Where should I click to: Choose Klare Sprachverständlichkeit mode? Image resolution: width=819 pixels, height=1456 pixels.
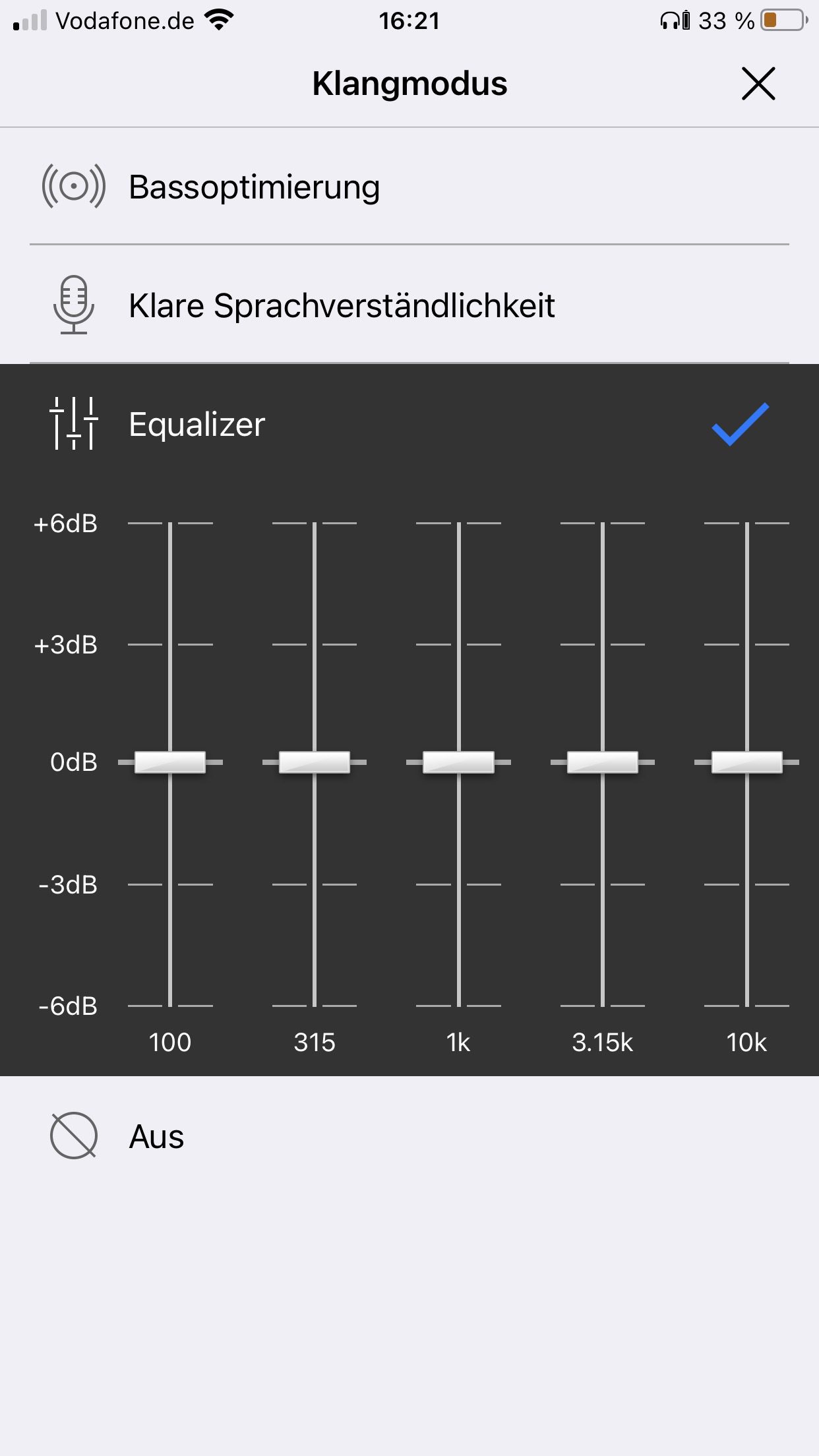[342, 305]
